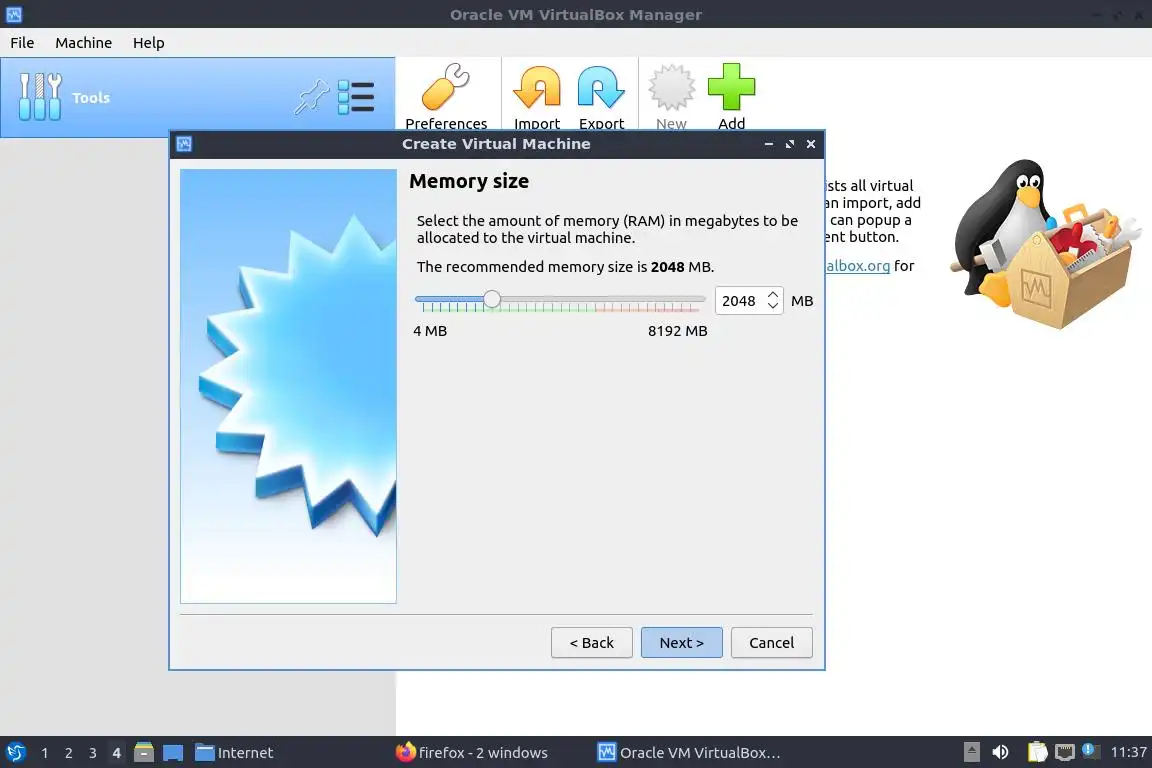Click the Next button
The width and height of the screenshot is (1152, 768).
click(x=682, y=642)
